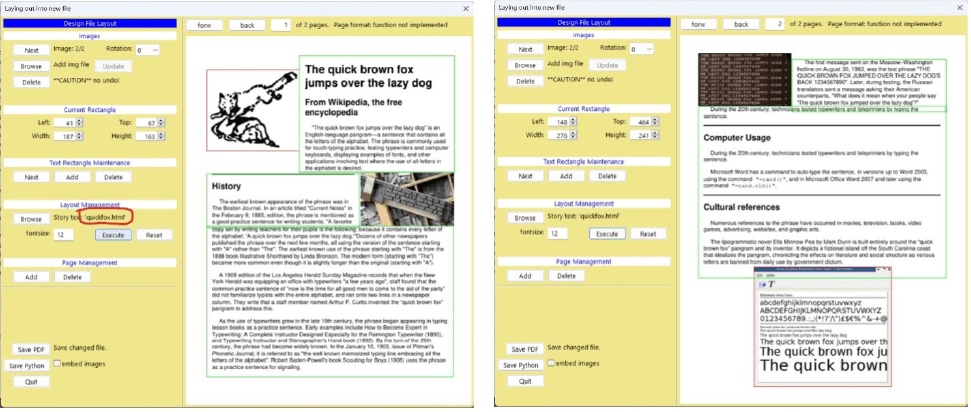Click the back button in right window
This screenshot has width=971, height=412.
tap(741, 24)
